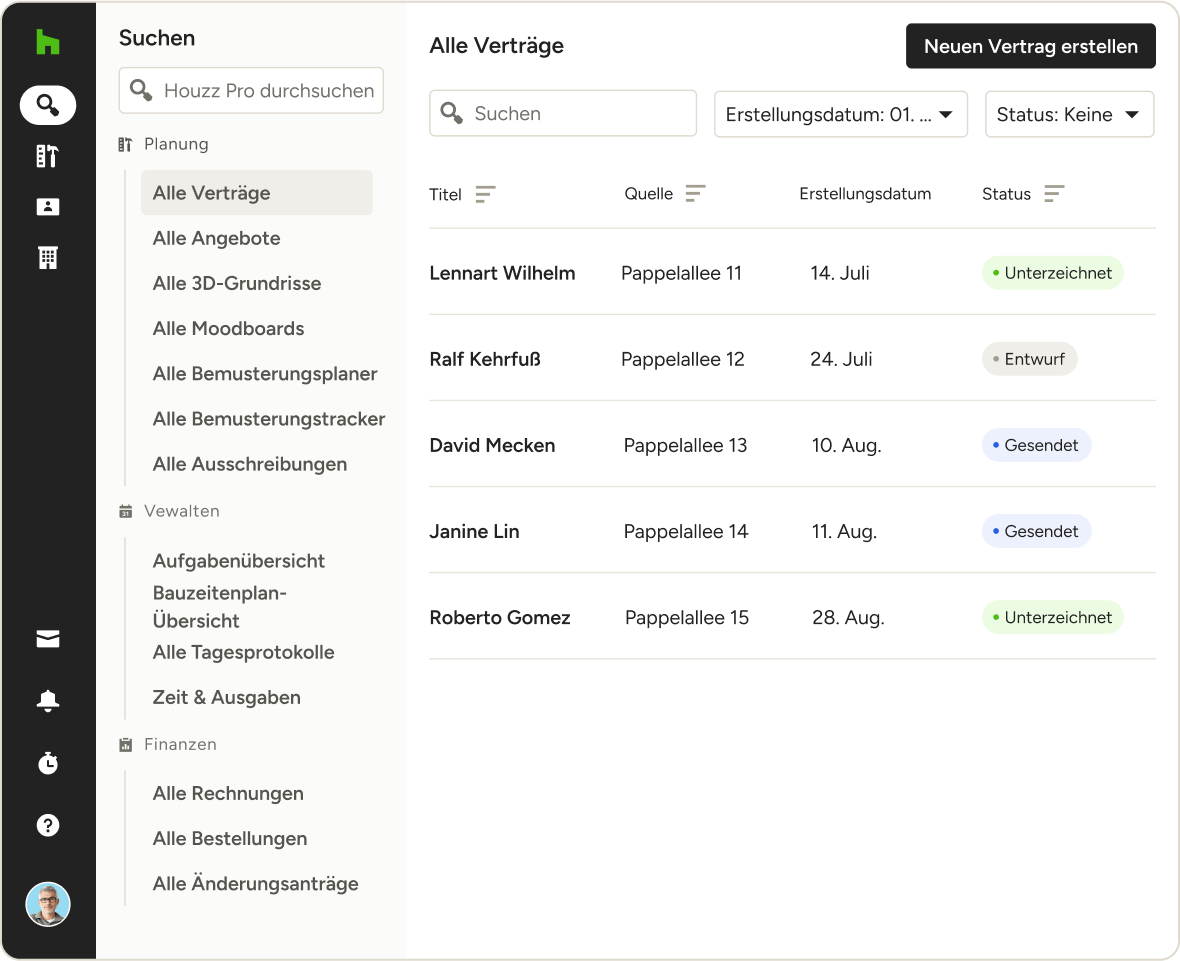Open the notifications bell icon
The width and height of the screenshot is (1180, 961).
[48, 701]
